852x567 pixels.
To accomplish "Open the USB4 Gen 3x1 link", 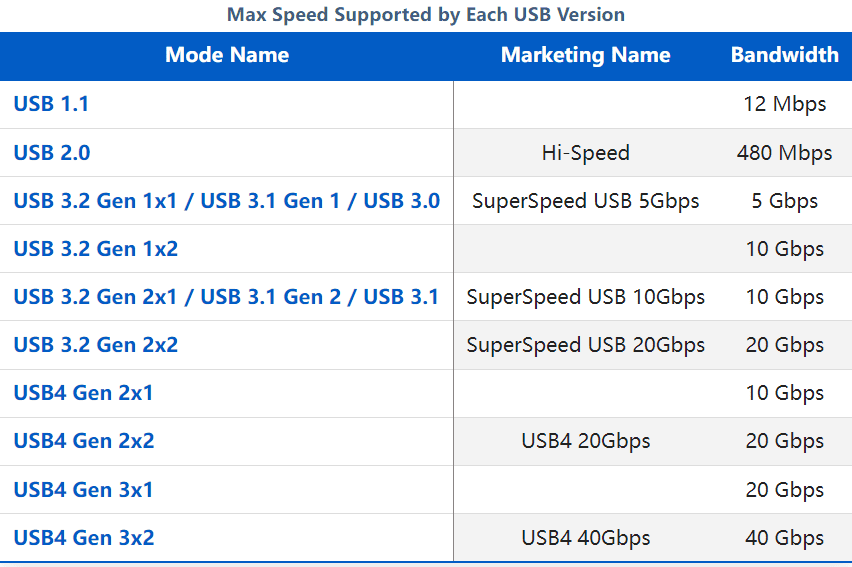I will click(x=83, y=489).
